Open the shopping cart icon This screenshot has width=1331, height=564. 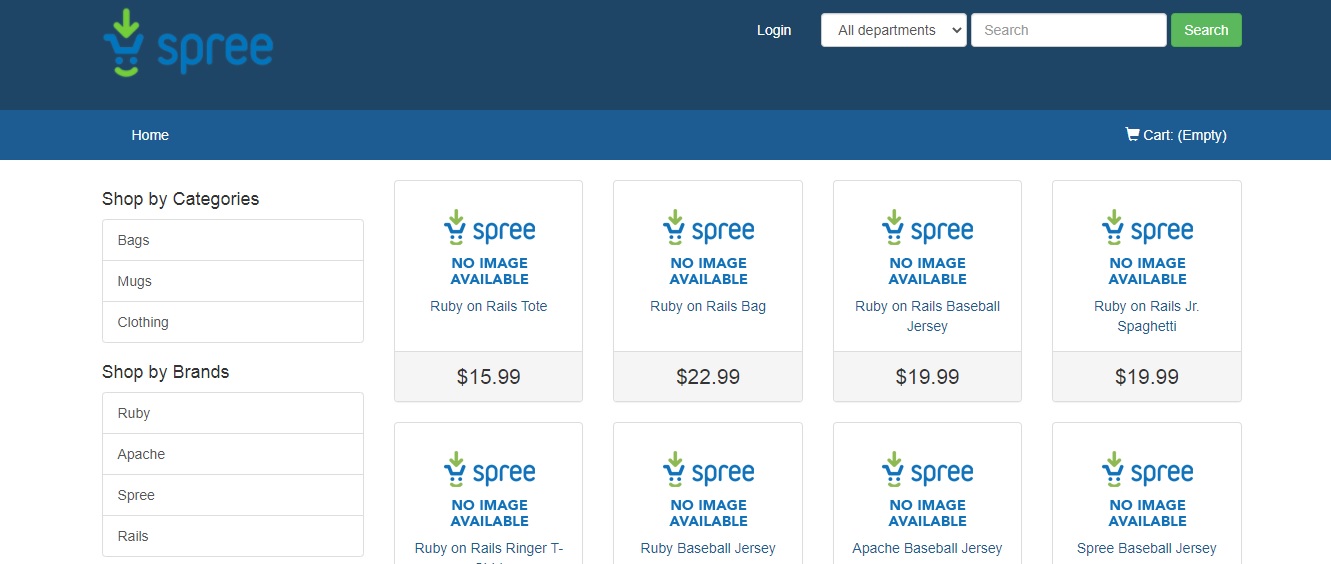click(1132, 134)
